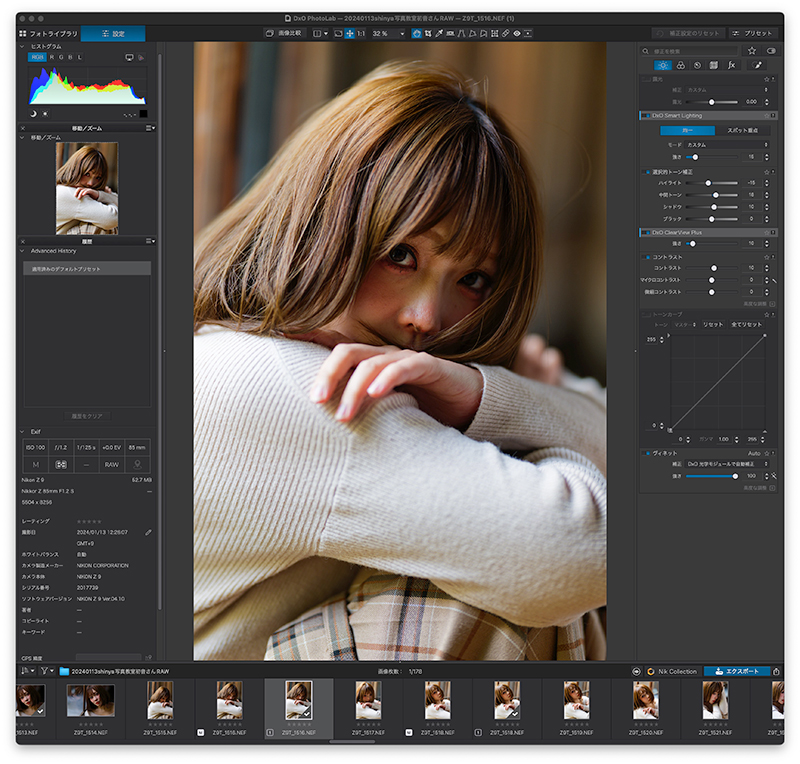Open the Geometry corrections tab icon
The height and width of the screenshot is (764, 800).
[714, 65]
